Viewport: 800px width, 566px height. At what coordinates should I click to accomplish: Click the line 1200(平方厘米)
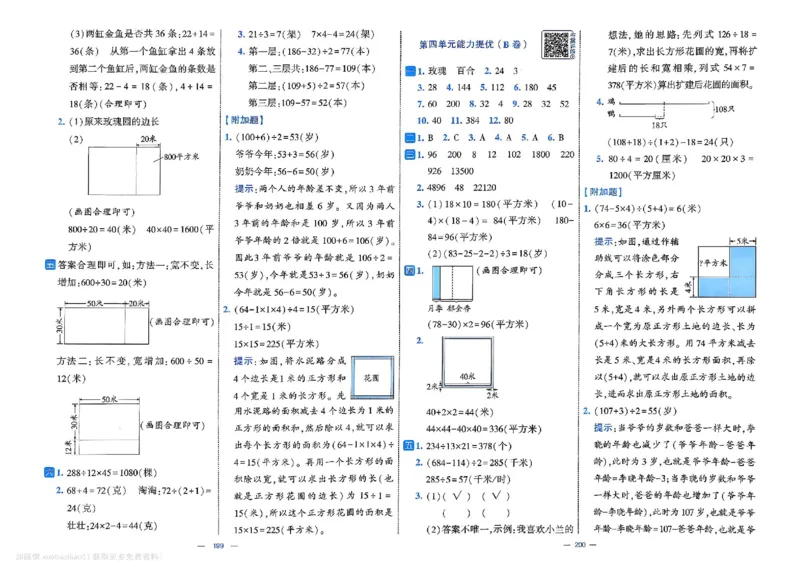tap(642, 176)
